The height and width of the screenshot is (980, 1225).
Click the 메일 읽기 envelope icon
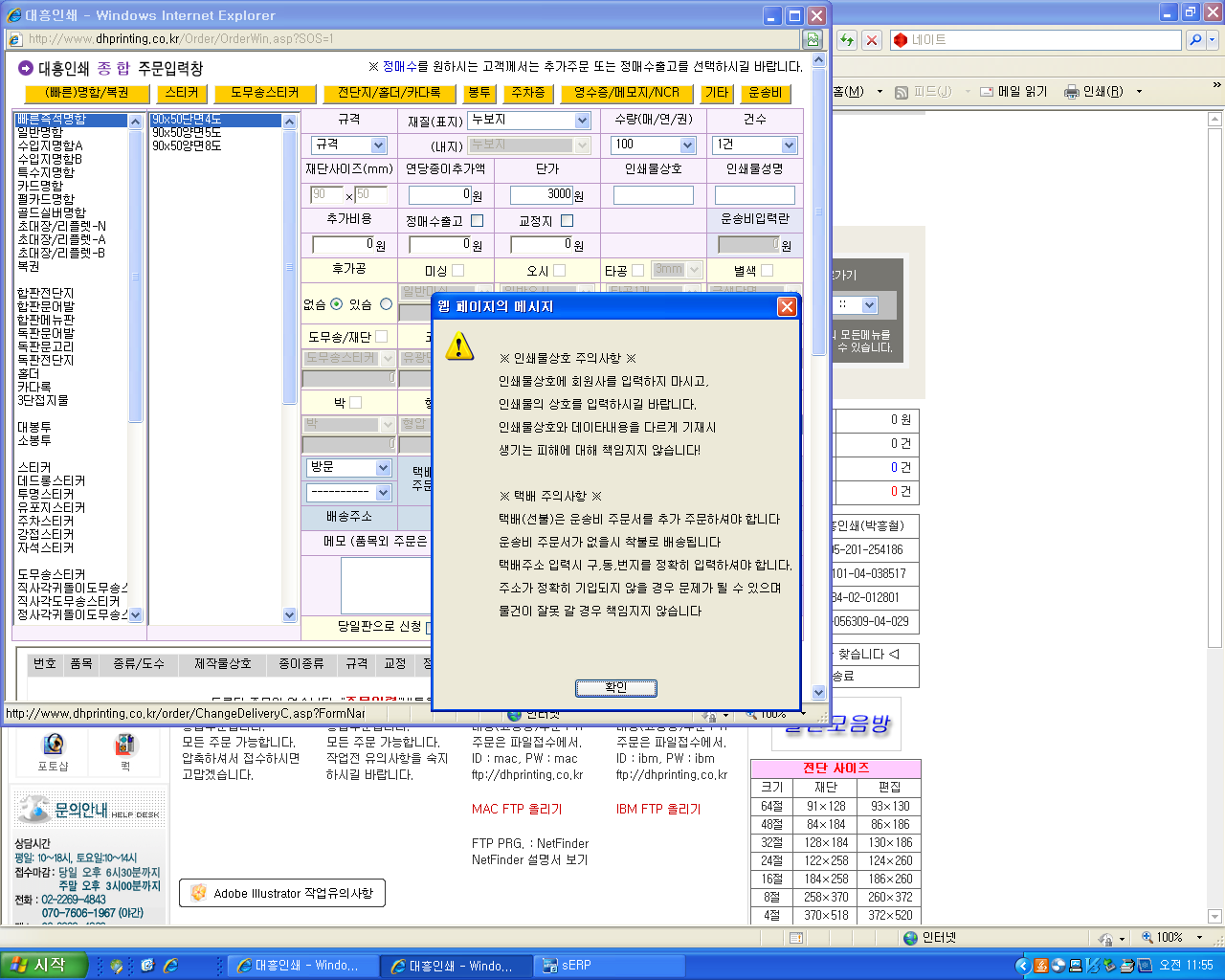coord(987,92)
